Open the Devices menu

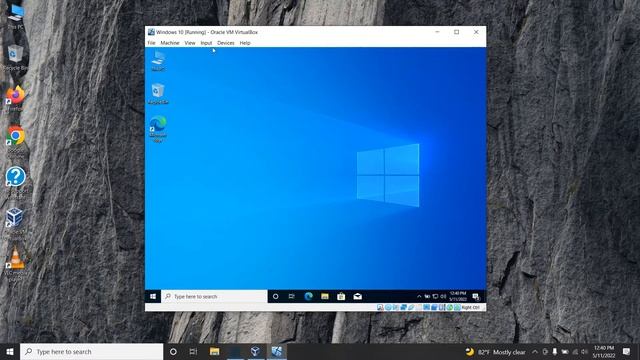(226, 43)
